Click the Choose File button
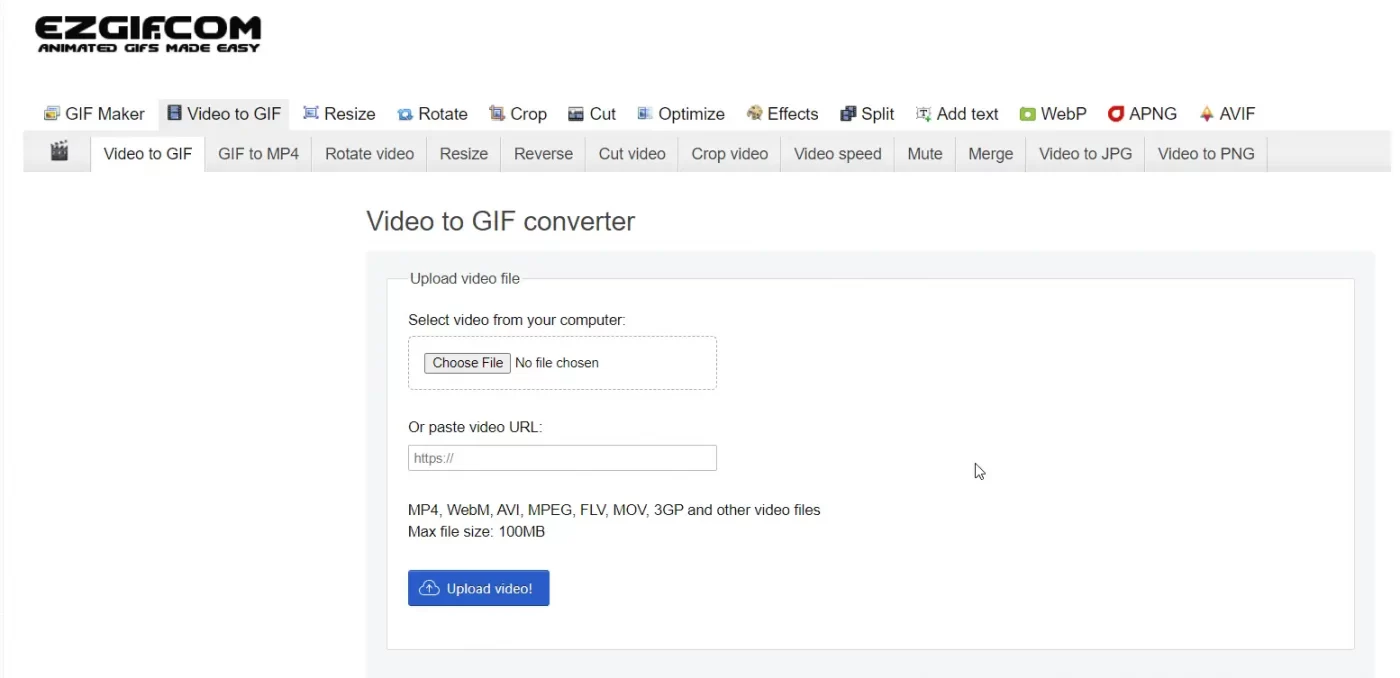This screenshot has height=678, width=1400. (x=468, y=363)
